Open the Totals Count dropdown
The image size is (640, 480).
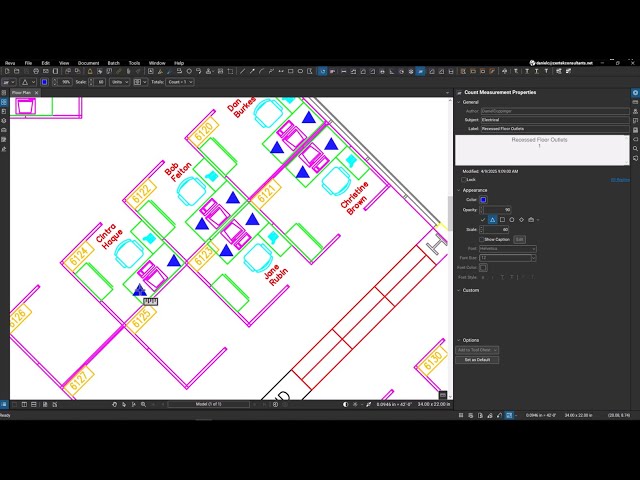180,82
